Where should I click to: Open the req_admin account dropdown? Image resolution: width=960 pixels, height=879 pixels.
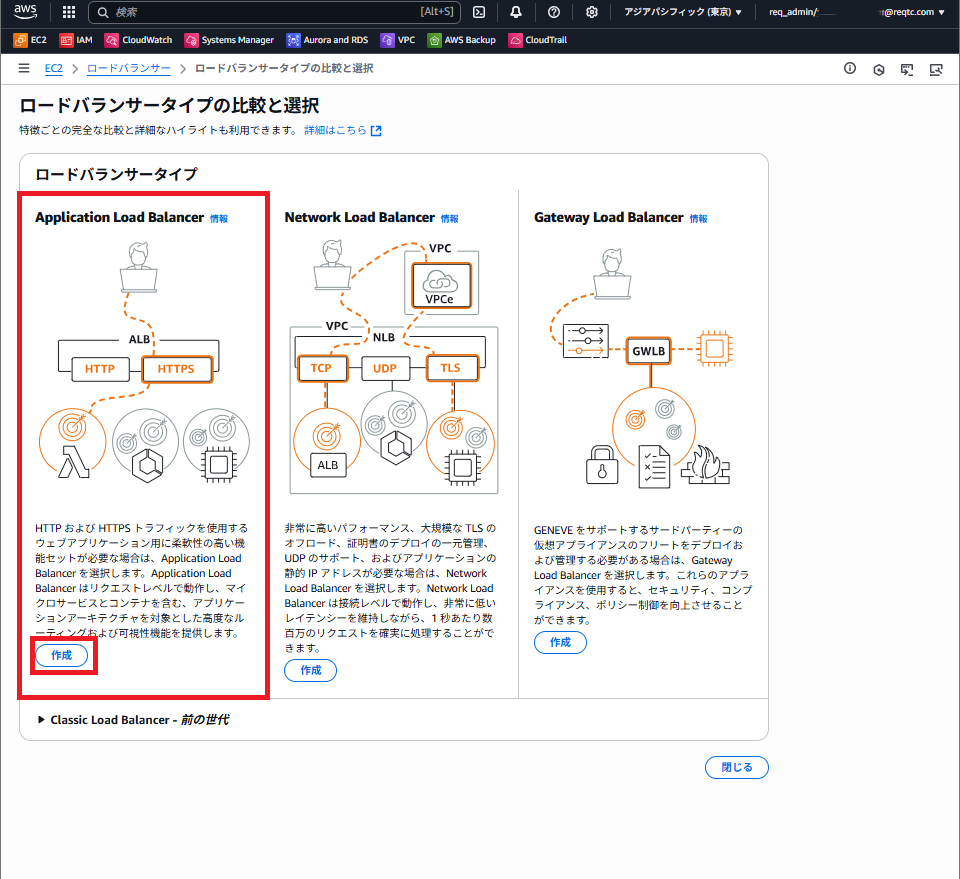pyautogui.click(x=857, y=12)
